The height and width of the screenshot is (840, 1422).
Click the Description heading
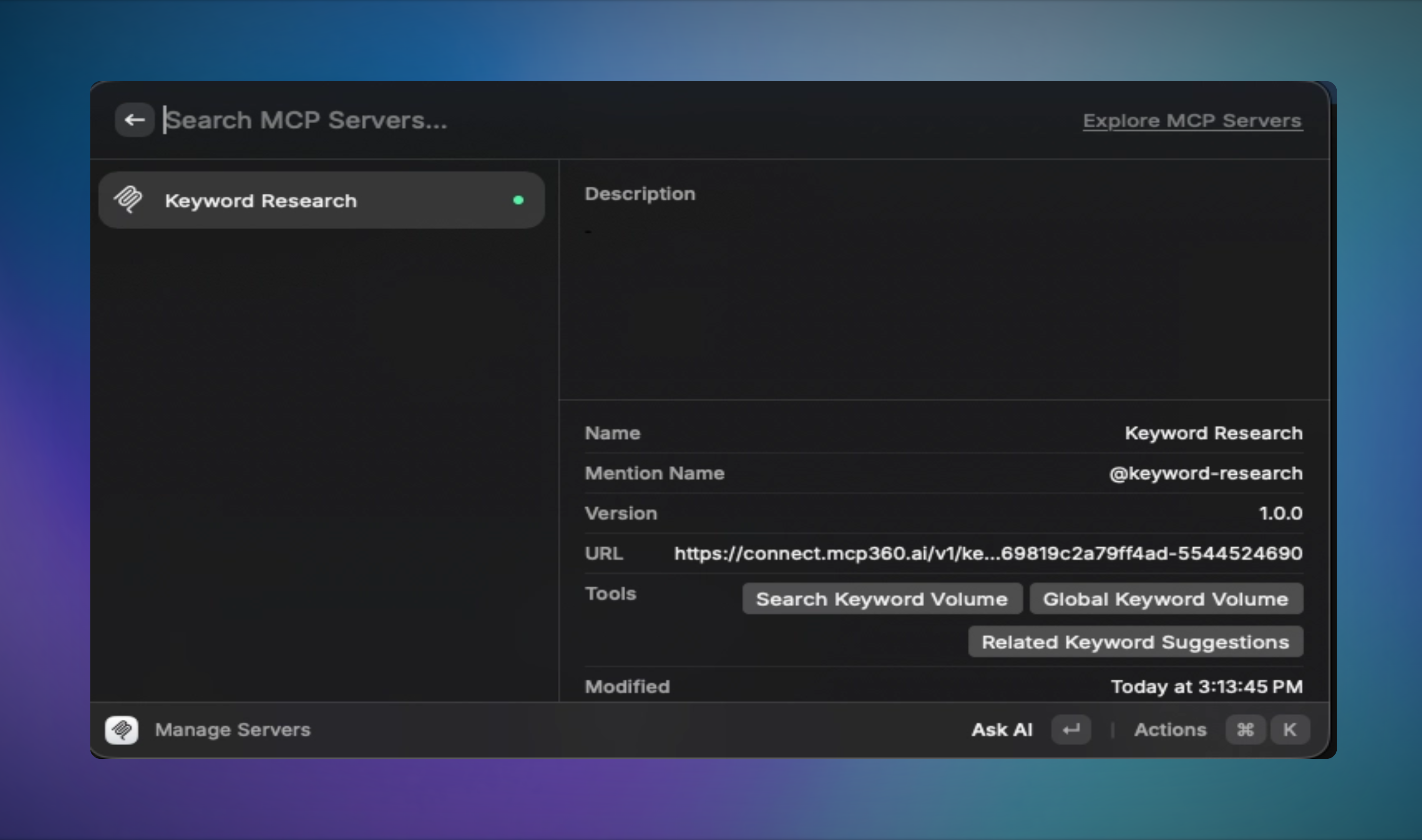tap(640, 194)
